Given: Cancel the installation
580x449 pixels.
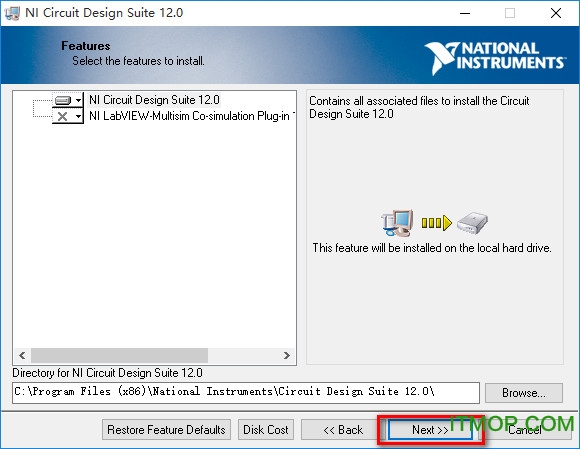Looking at the screenshot, I should (x=525, y=430).
